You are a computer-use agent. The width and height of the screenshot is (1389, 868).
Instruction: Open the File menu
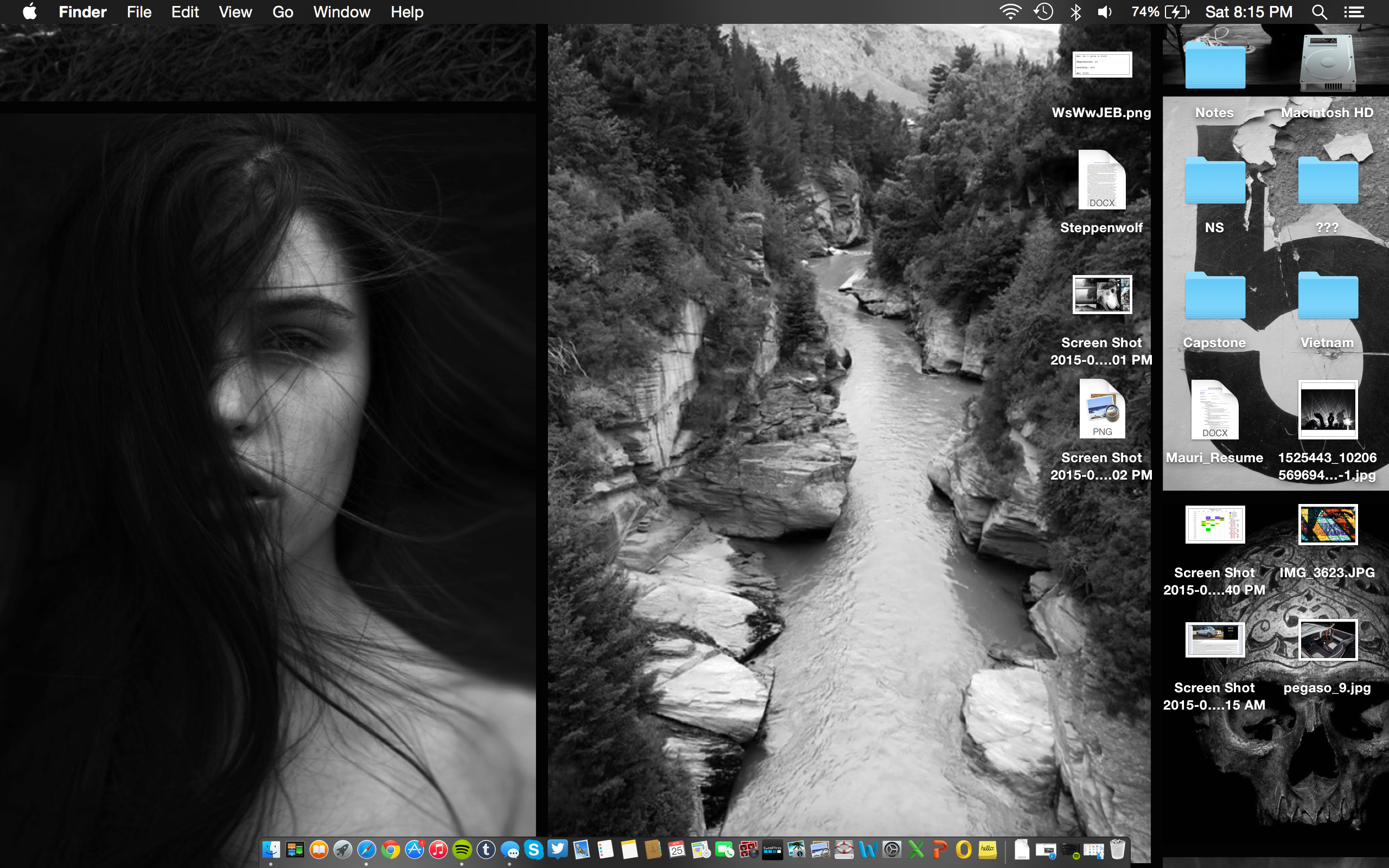click(139, 11)
